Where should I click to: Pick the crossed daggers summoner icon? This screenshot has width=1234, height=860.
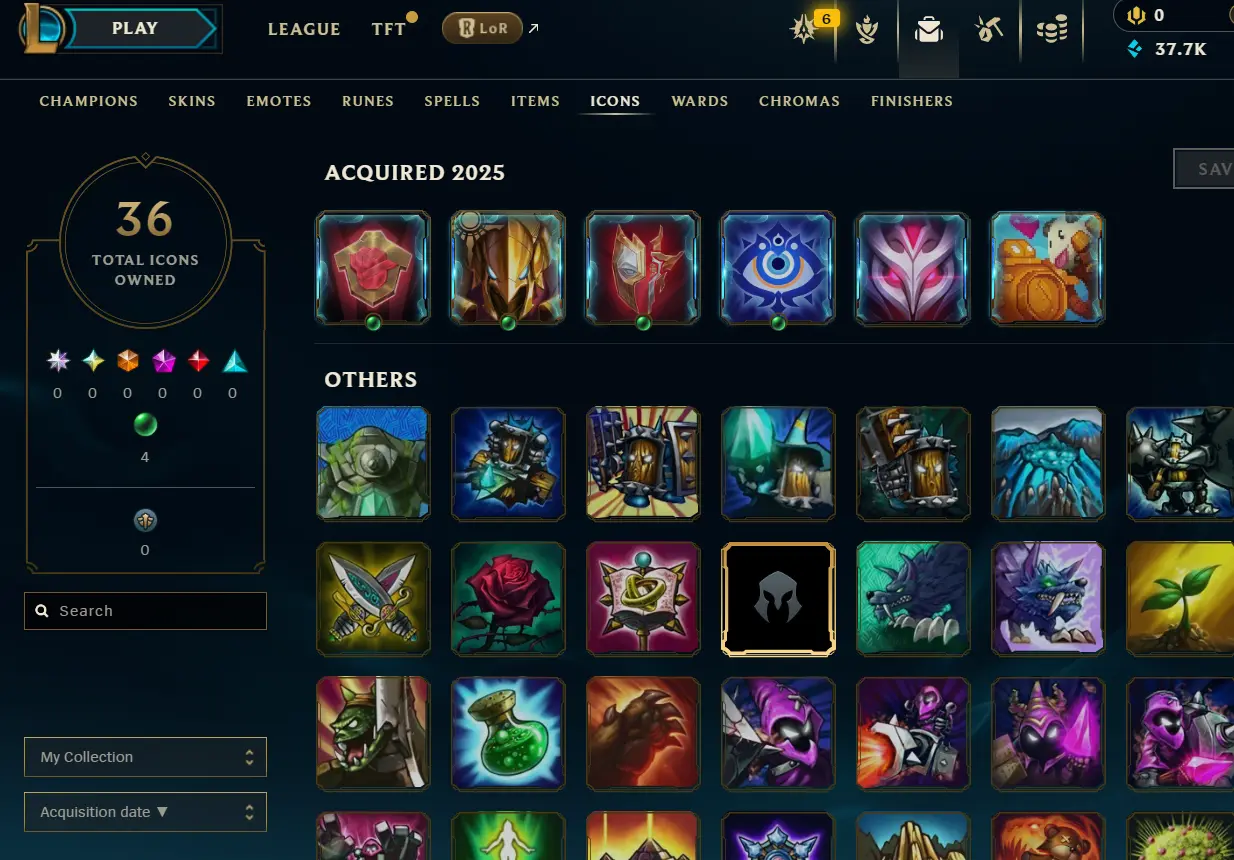tap(373, 599)
